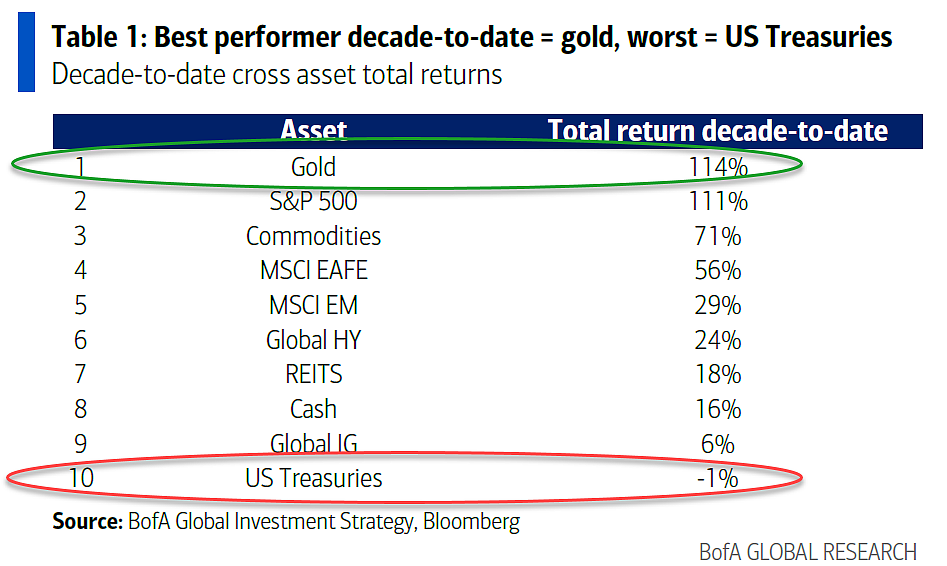Click the Cash asset cell
Image resolution: width=947 pixels, height=566 pixels.
coord(313,409)
